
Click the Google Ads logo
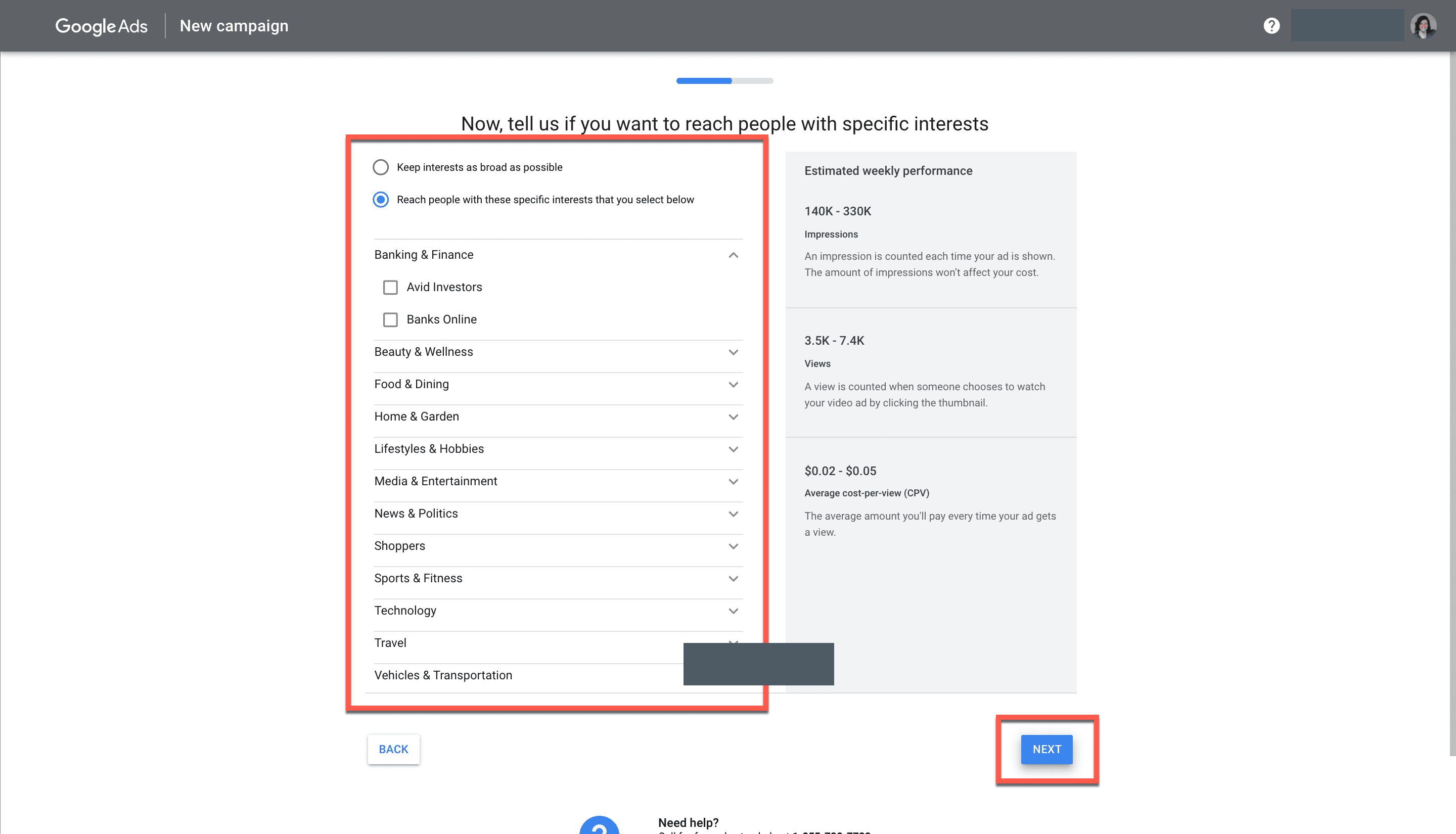click(102, 26)
